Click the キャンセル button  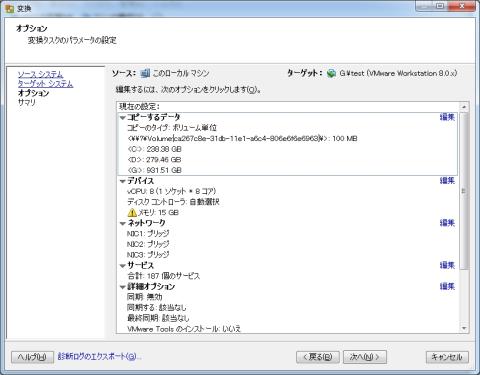point(447,357)
